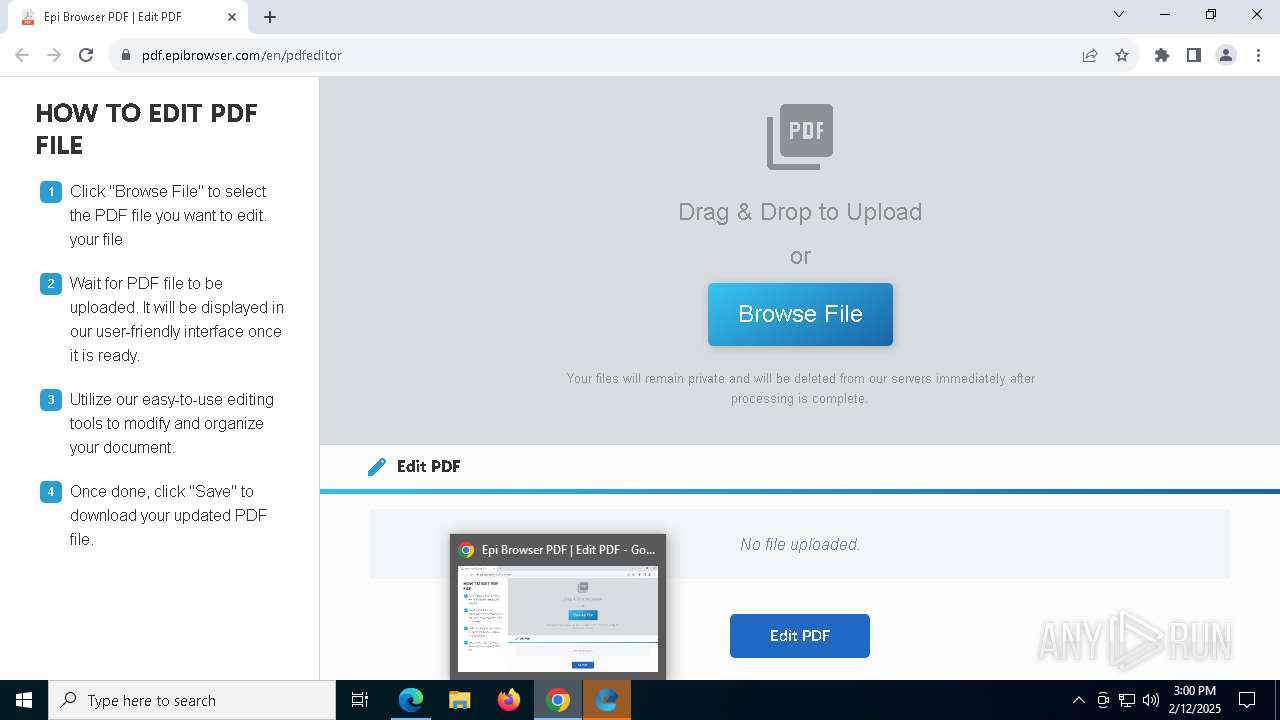The image size is (1280, 720).
Task: Click the Chrome taskbar icon
Action: [x=558, y=700]
